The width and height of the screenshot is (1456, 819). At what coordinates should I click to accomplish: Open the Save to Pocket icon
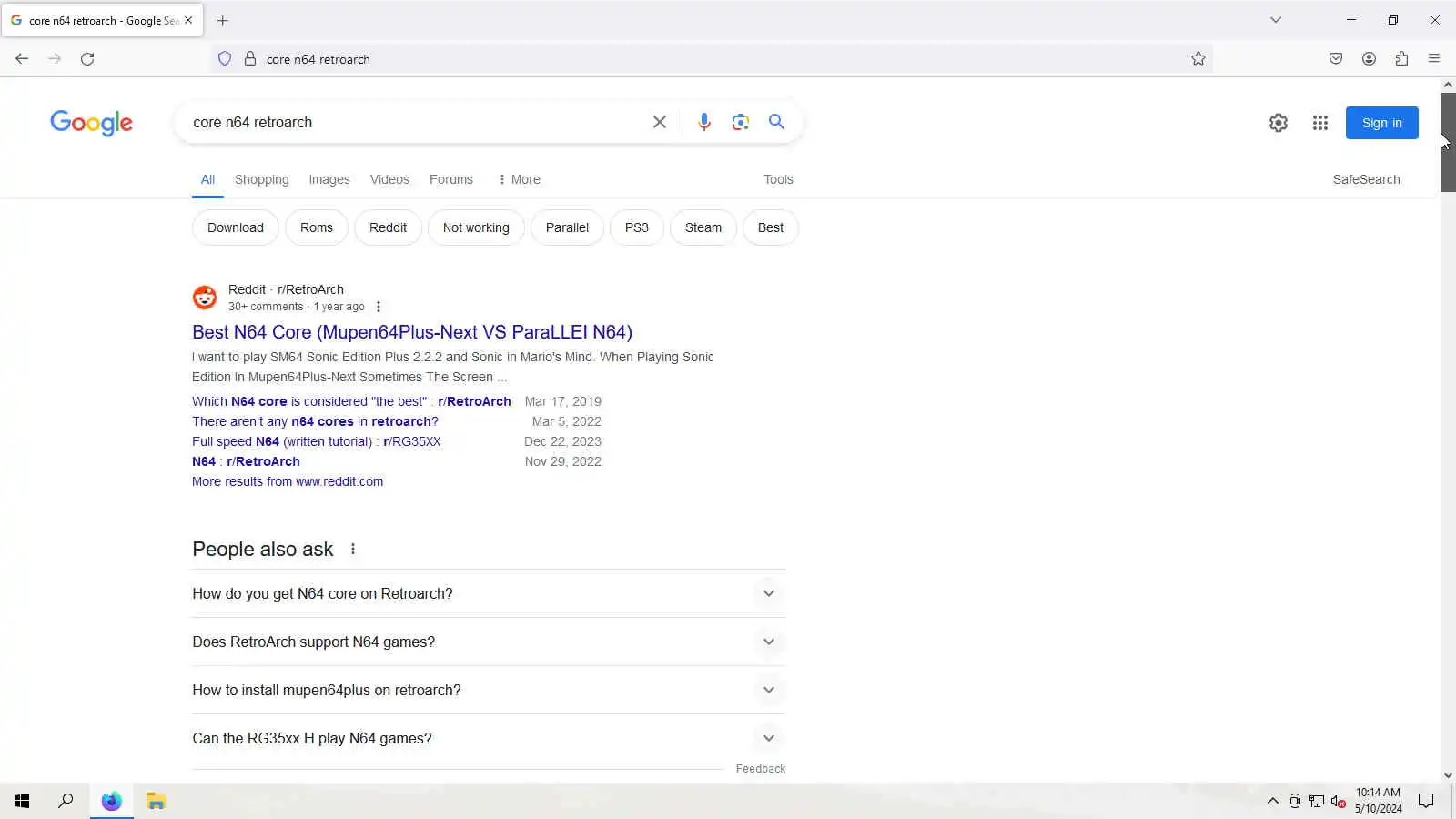1336,58
